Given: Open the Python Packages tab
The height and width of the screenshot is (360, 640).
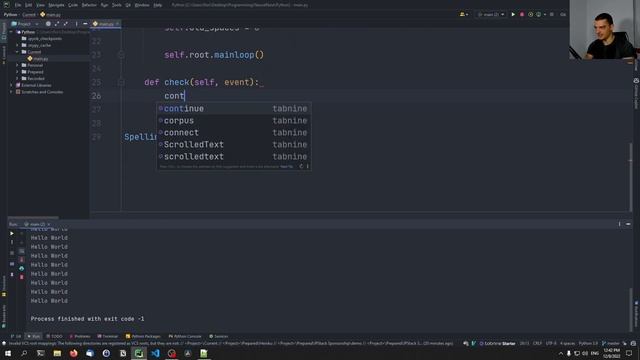Looking at the screenshot, I should [x=143, y=336].
